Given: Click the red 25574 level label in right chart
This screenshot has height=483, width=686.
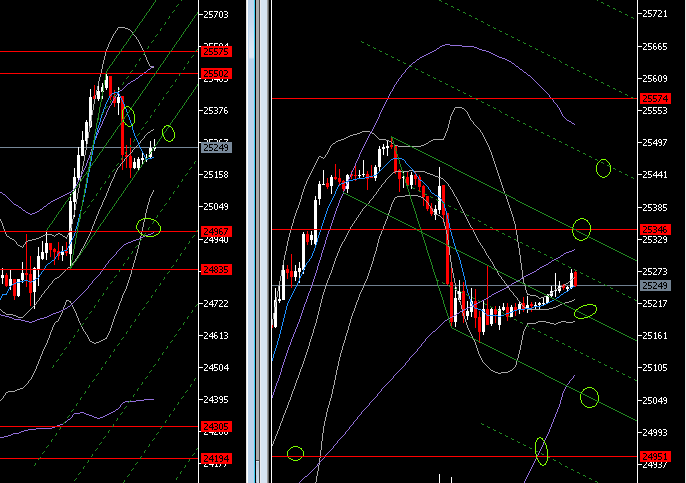Looking at the screenshot, I should pyautogui.click(x=655, y=98).
